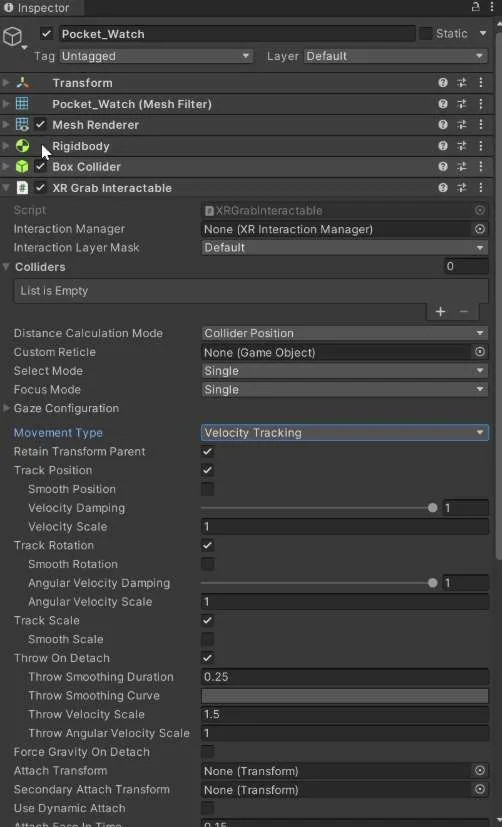Open the Movement Type dropdown
Screen dimensions: 502x827
[x=345, y=432]
